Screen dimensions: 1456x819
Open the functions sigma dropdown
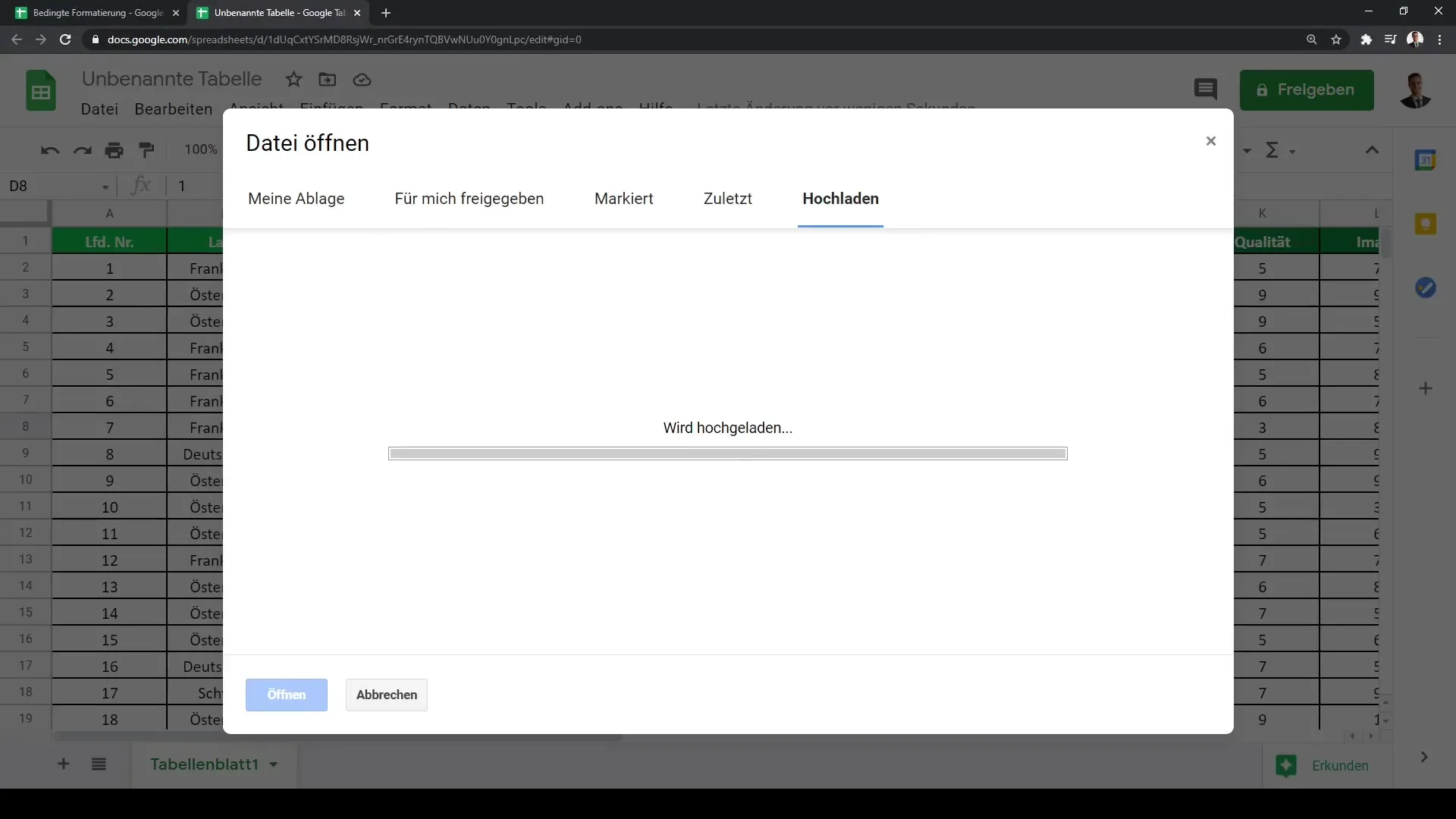[x=1280, y=151]
